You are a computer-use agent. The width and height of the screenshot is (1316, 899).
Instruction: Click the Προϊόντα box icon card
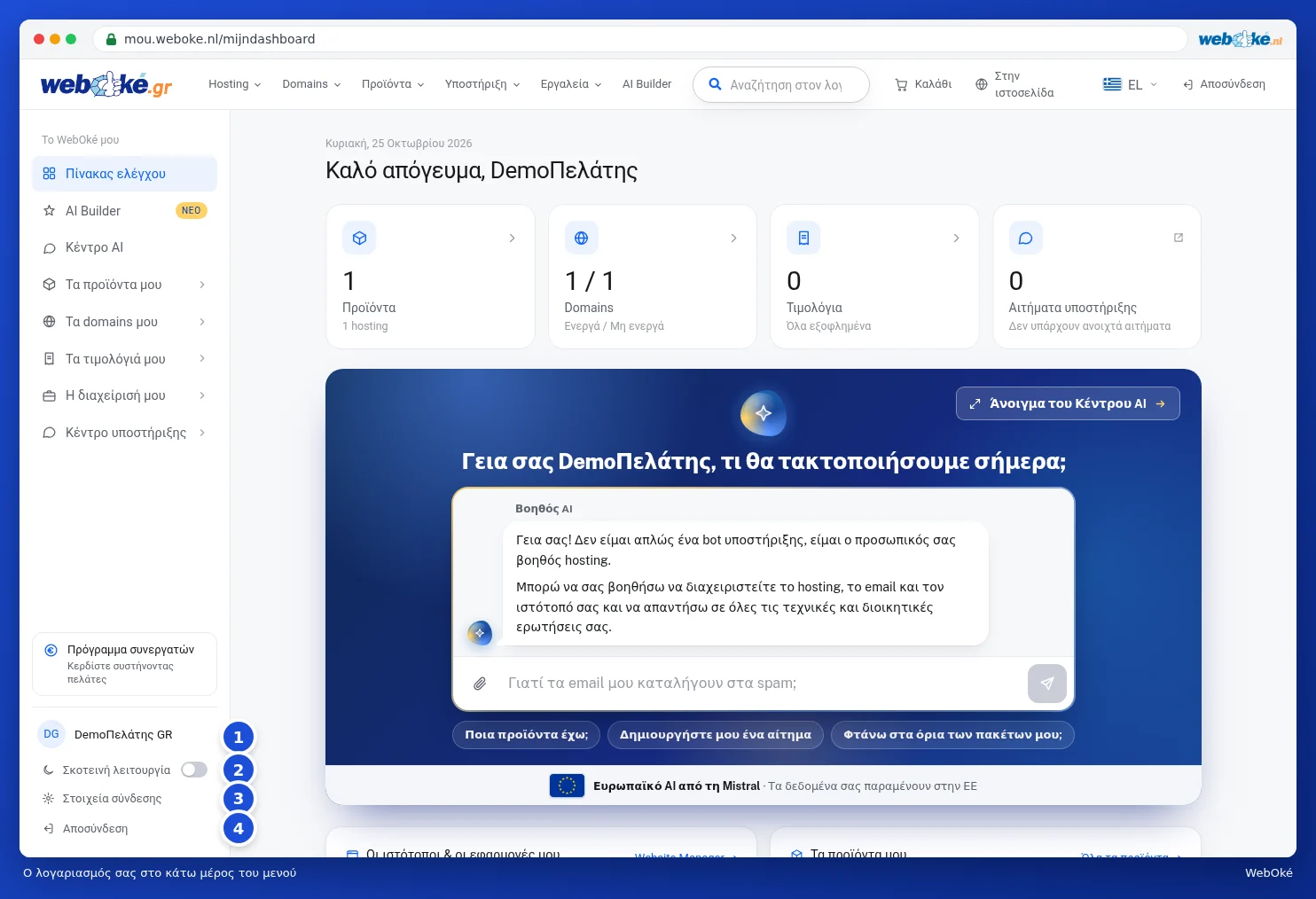(359, 238)
